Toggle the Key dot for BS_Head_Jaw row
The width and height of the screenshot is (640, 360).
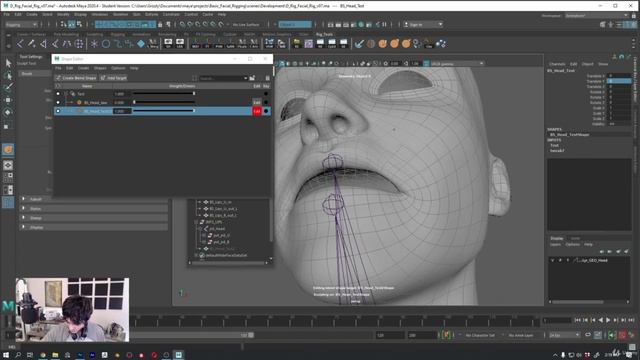(x=266, y=102)
